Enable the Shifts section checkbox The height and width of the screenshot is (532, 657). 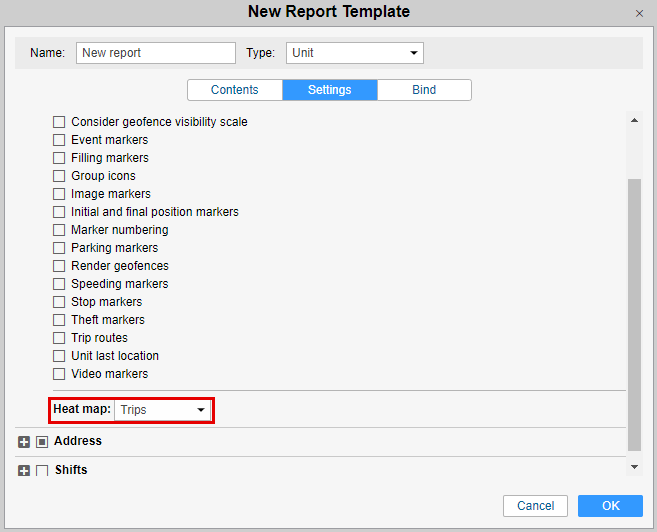click(42, 471)
